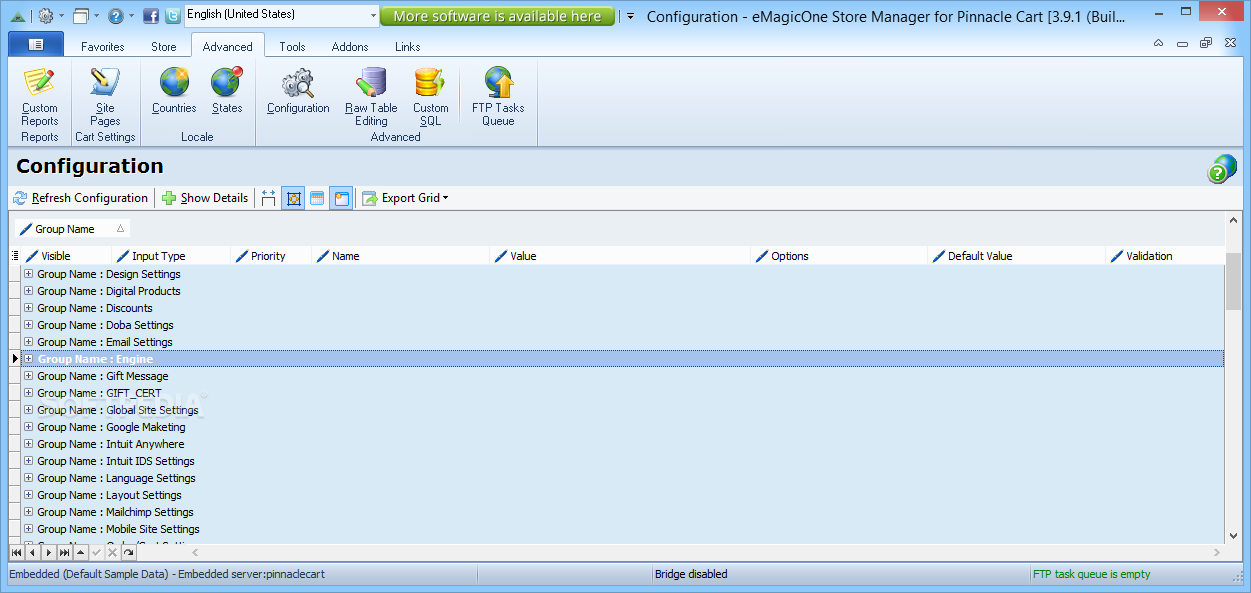Click the refresh data arrow in navigator

coord(128,552)
